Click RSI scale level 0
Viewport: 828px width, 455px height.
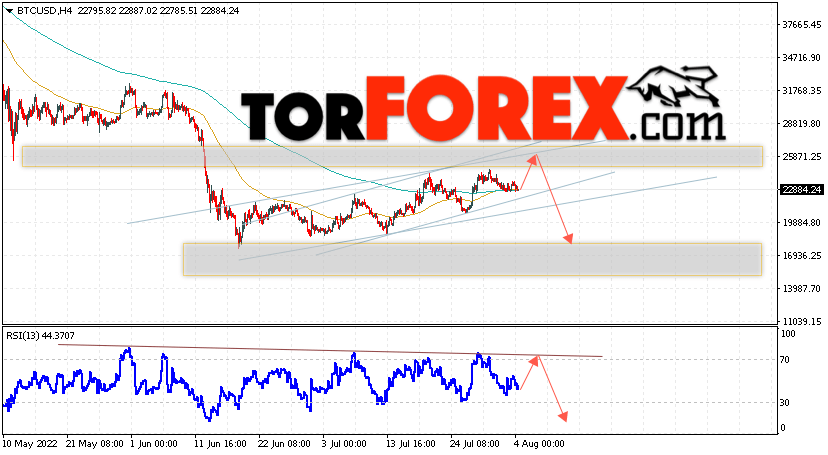coord(783,428)
